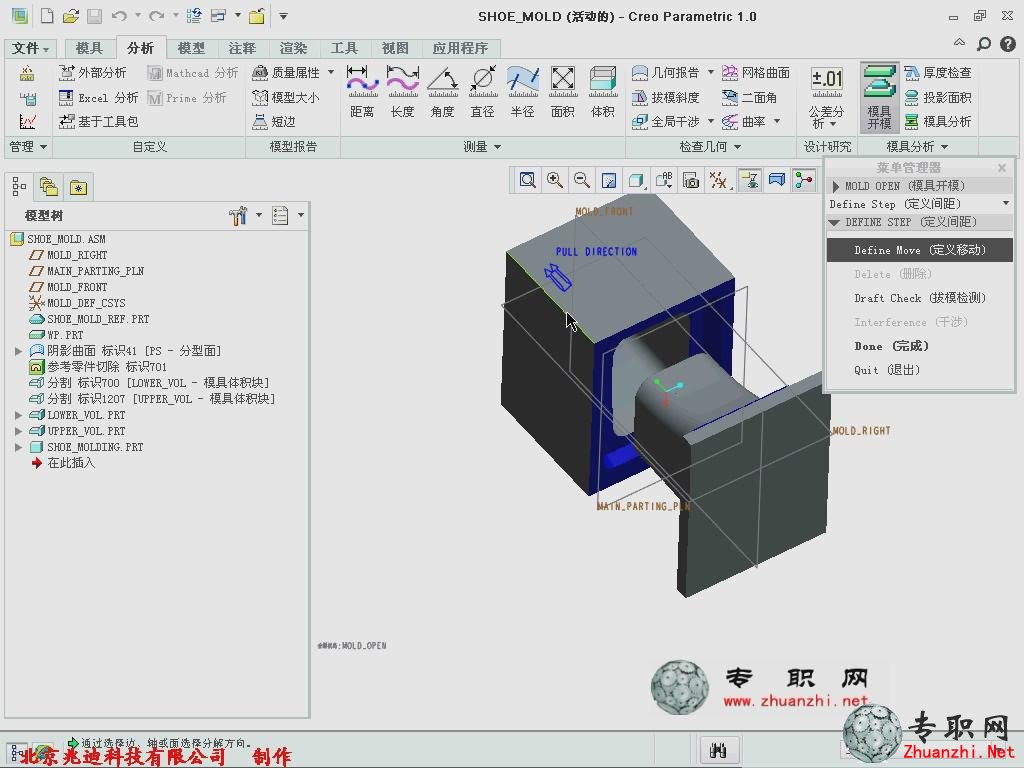Select the 半径 (Radius) measure tool
The width and height of the screenshot is (1024, 768).
click(522, 91)
